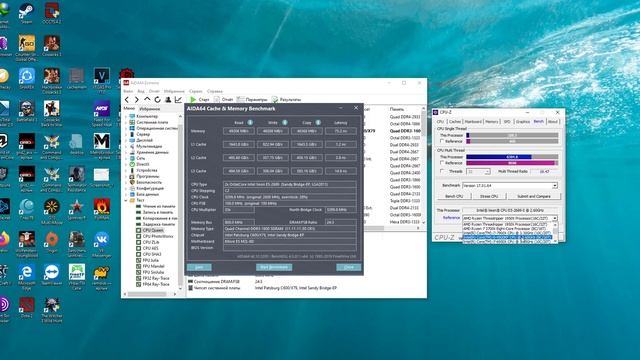The height and width of the screenshot is (360, 640).
Task: Open the VK Messenger desktop icon
Action: click(102, 244)
